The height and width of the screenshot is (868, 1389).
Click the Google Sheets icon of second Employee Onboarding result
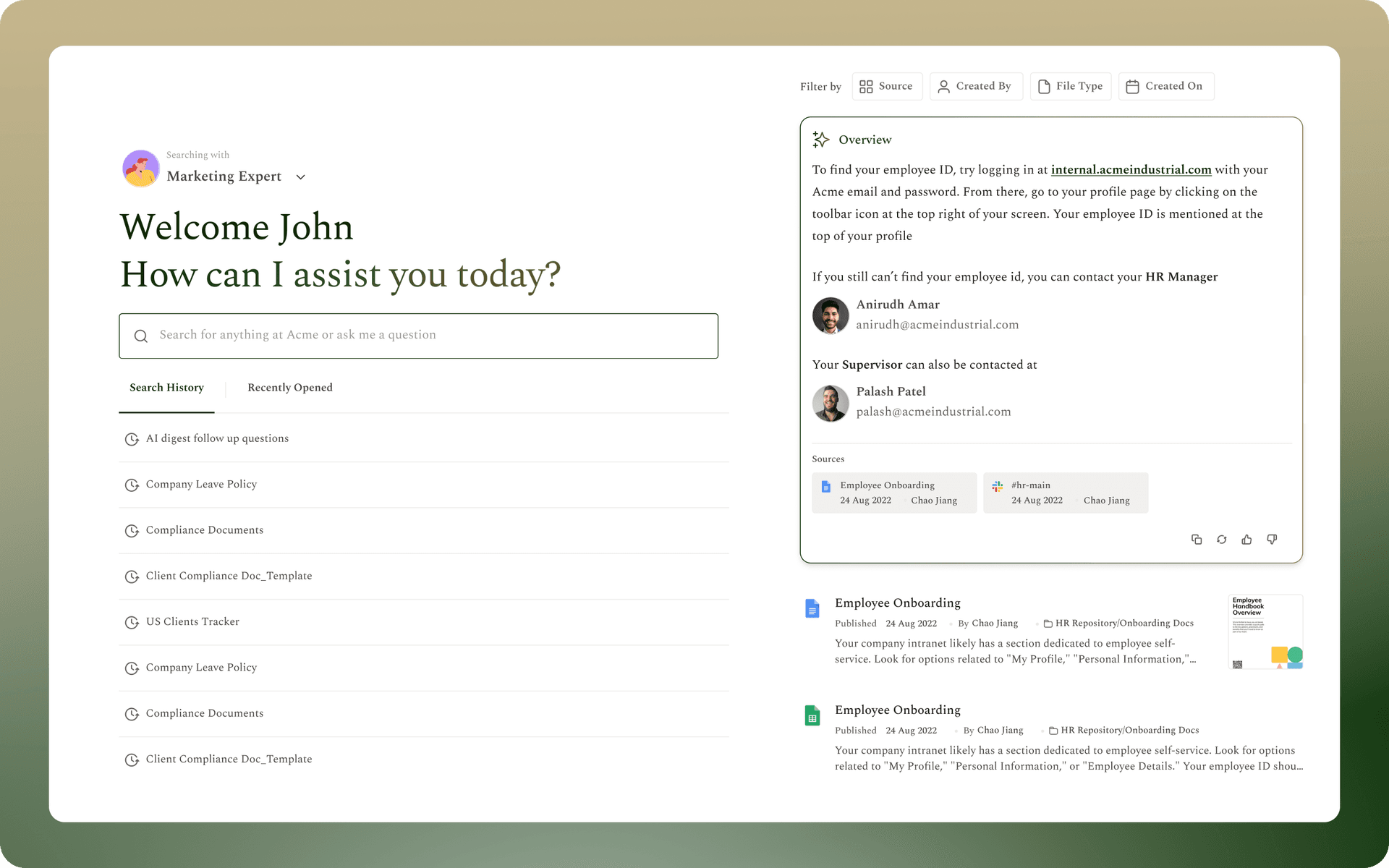[x=812, y=715]
